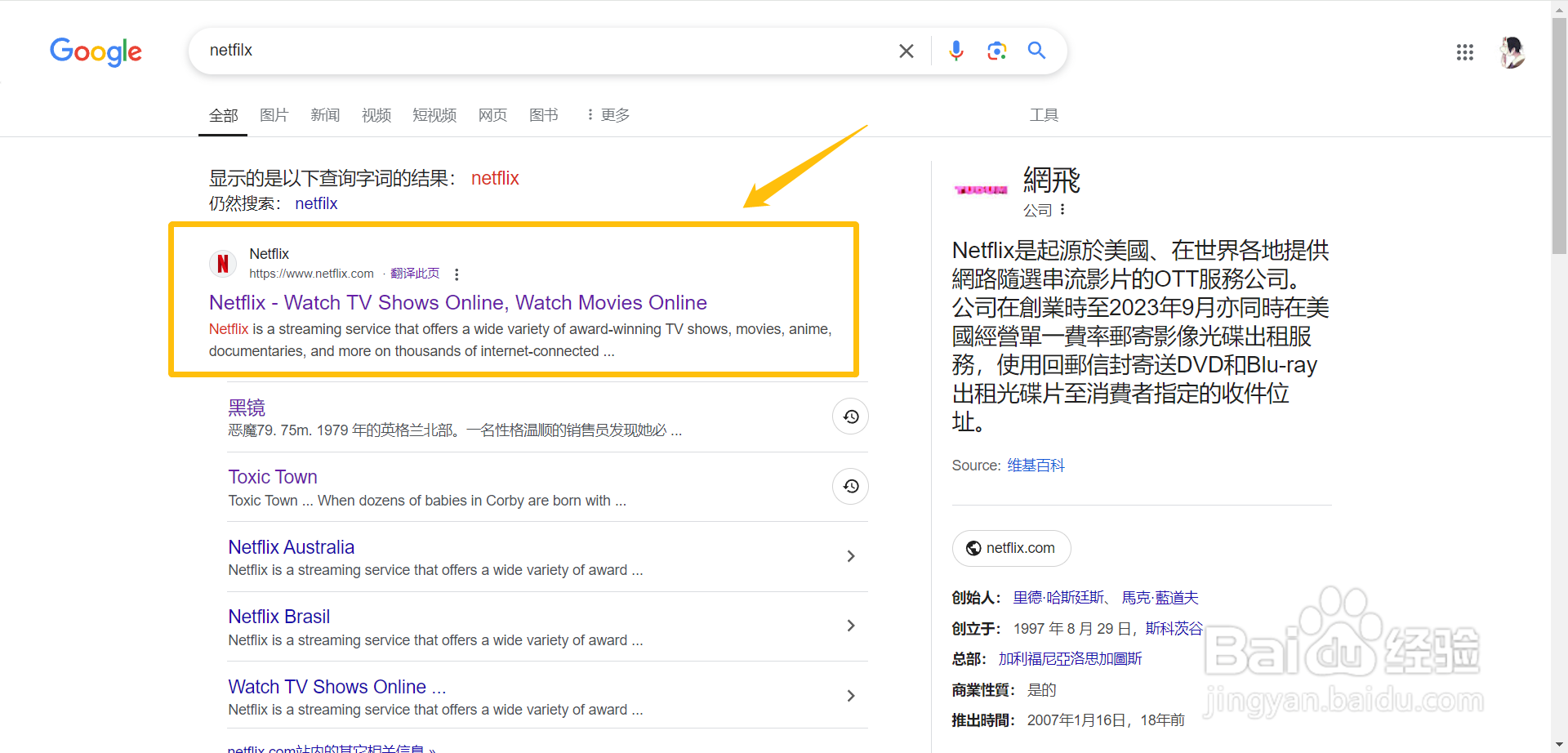Screen dimensions: 1568x753
Task: Click the Google logo
Action: (x=96, y=51)
